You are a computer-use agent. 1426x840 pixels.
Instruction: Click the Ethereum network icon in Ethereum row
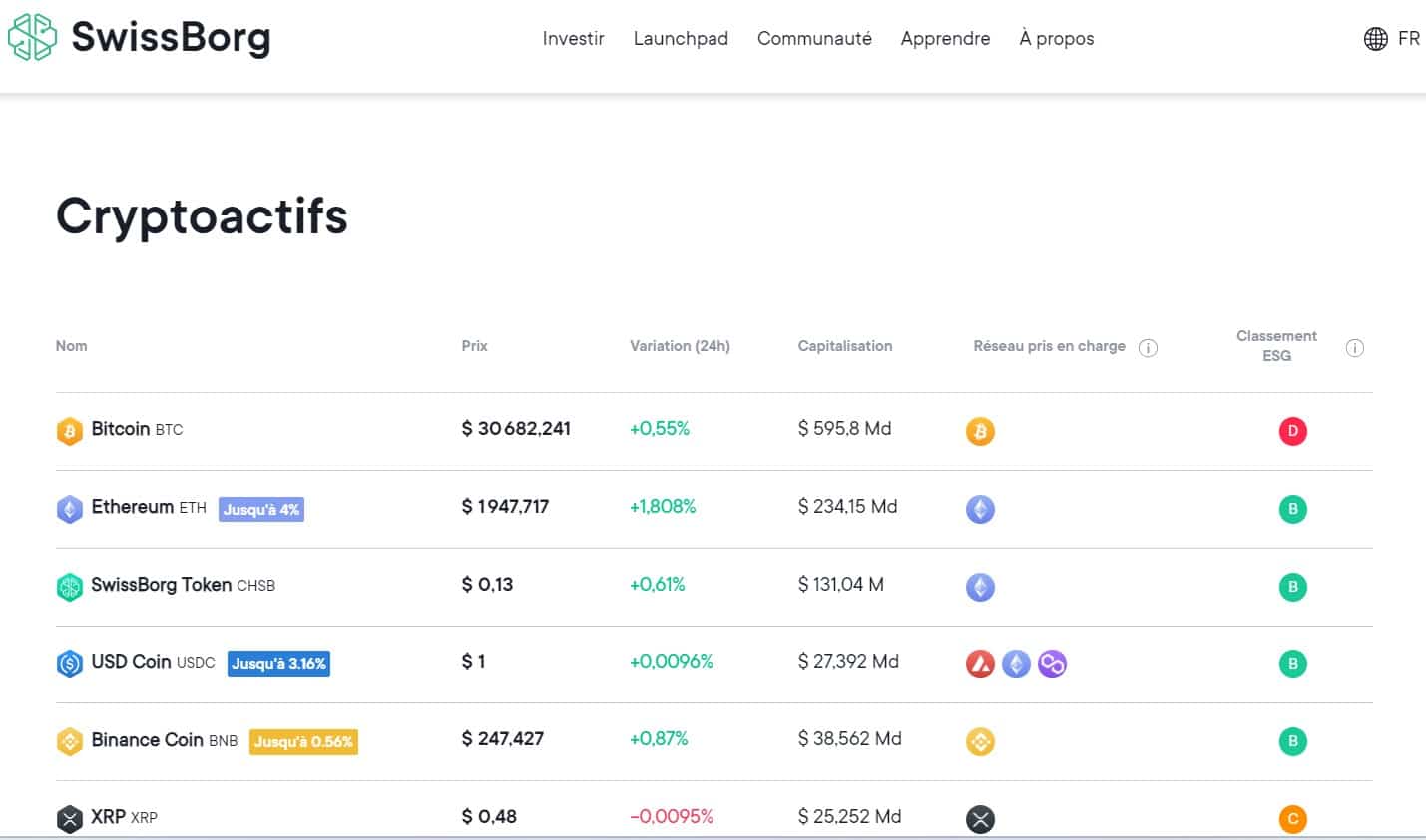(x=980, y=509)
